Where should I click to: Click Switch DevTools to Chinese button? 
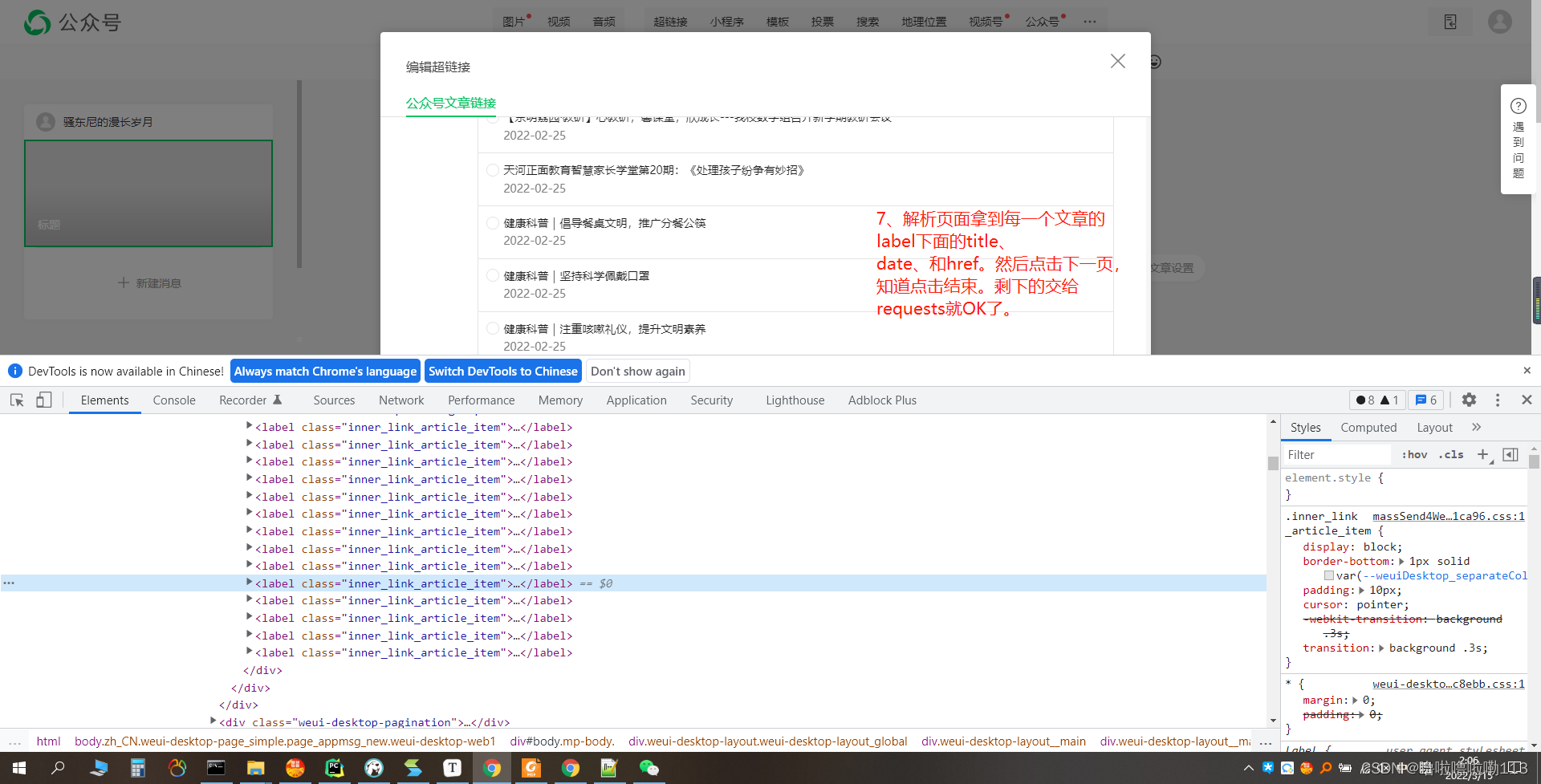pos(503,371)
